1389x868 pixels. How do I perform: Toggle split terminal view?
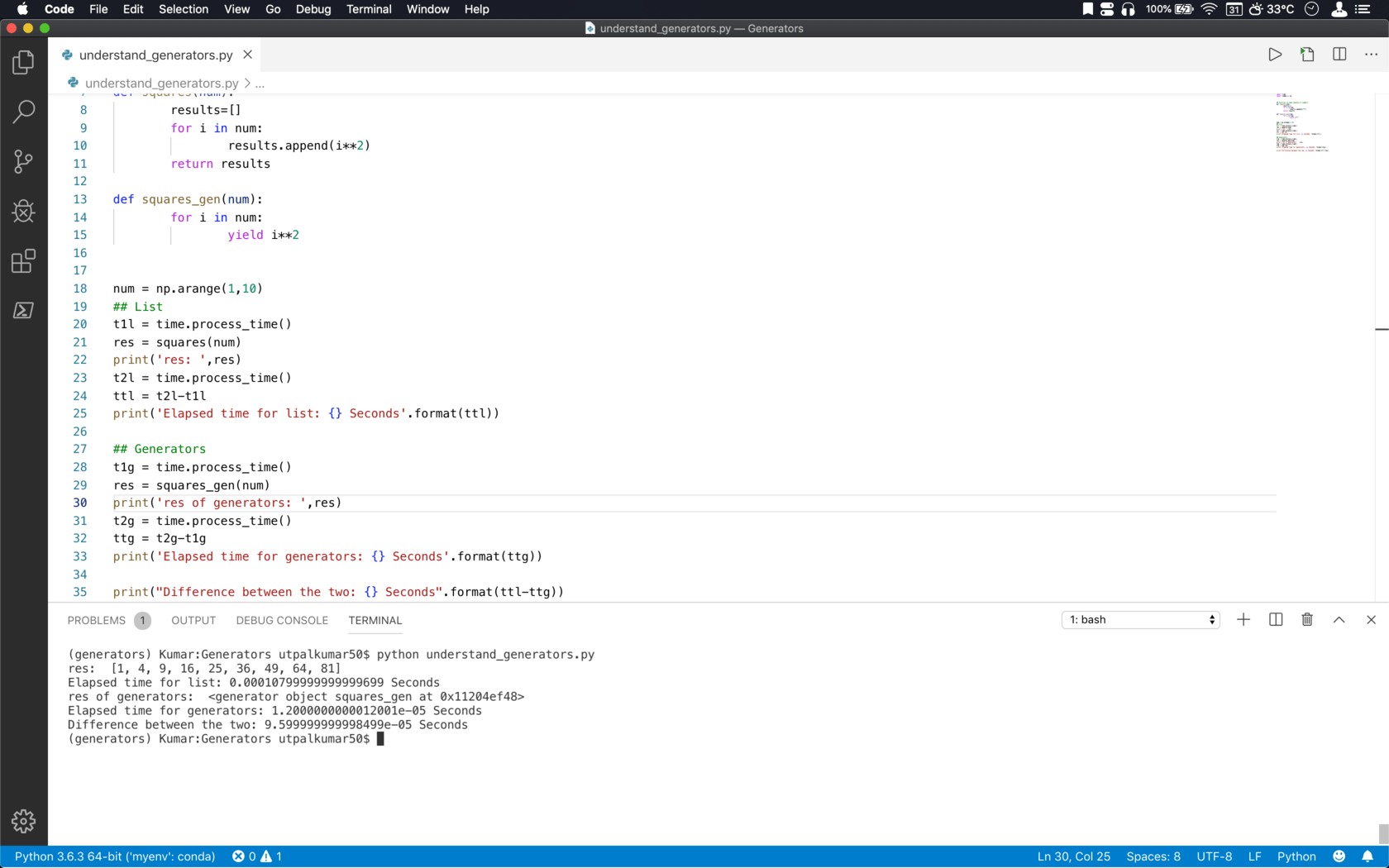click(x=1275, y=619)
